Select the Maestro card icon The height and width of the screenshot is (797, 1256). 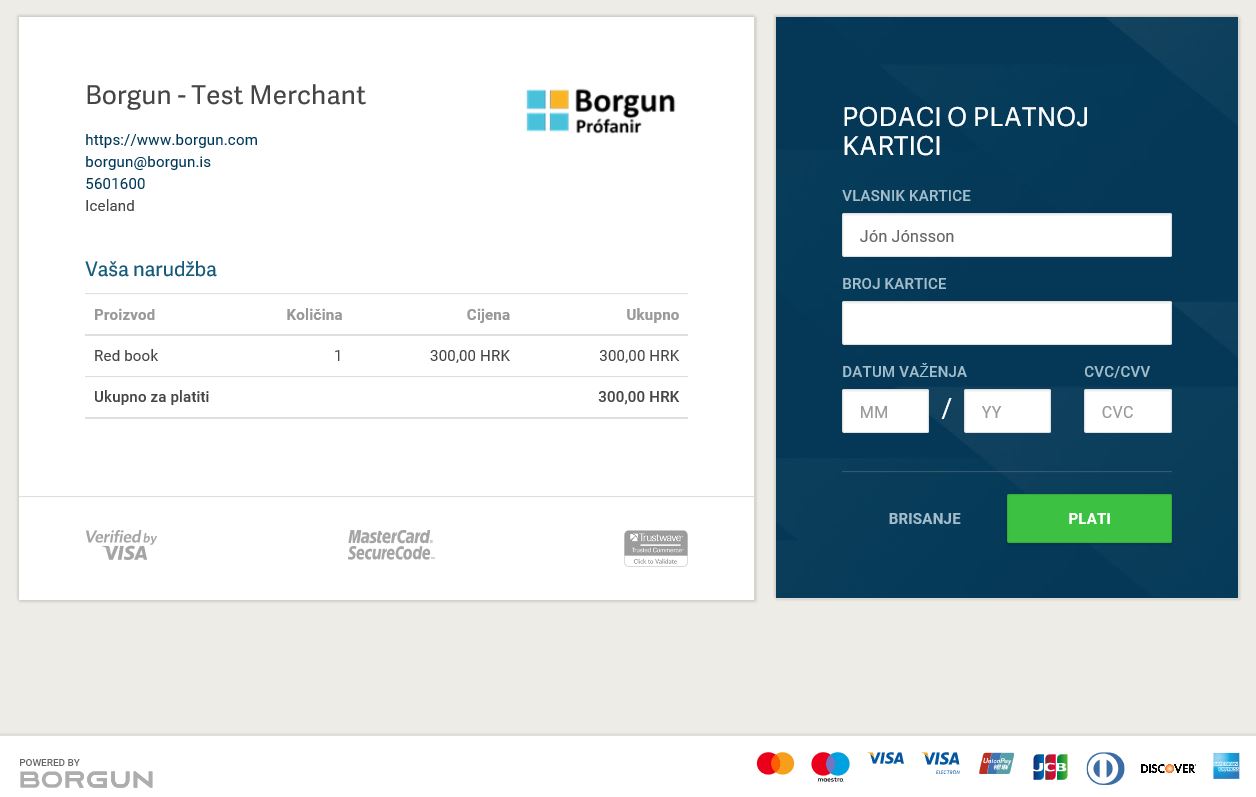tap(830, 766)
